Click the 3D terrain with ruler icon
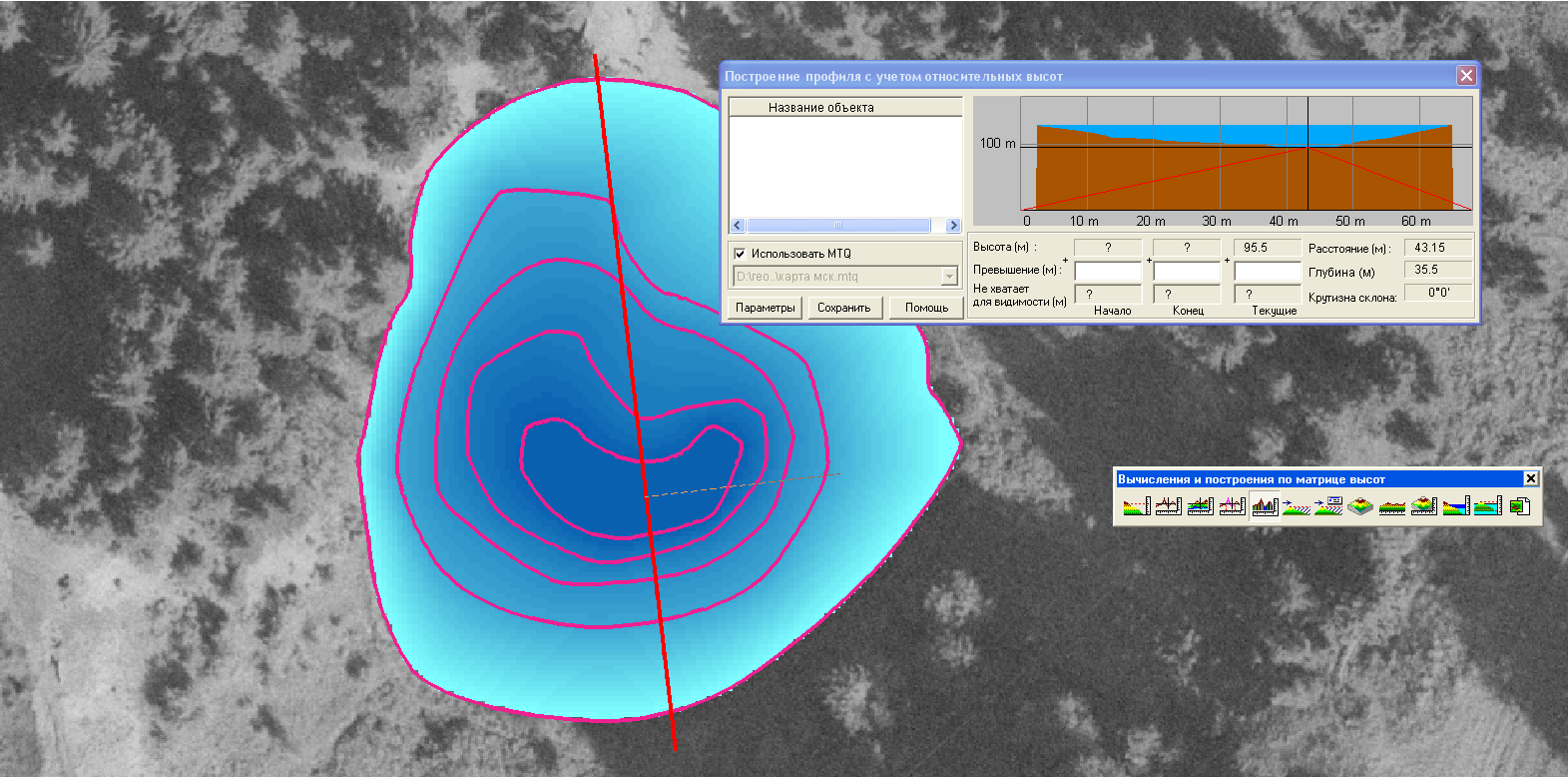Viewport: 1568px width, 777px height. pyautogui.click(x=1423, y=506)
